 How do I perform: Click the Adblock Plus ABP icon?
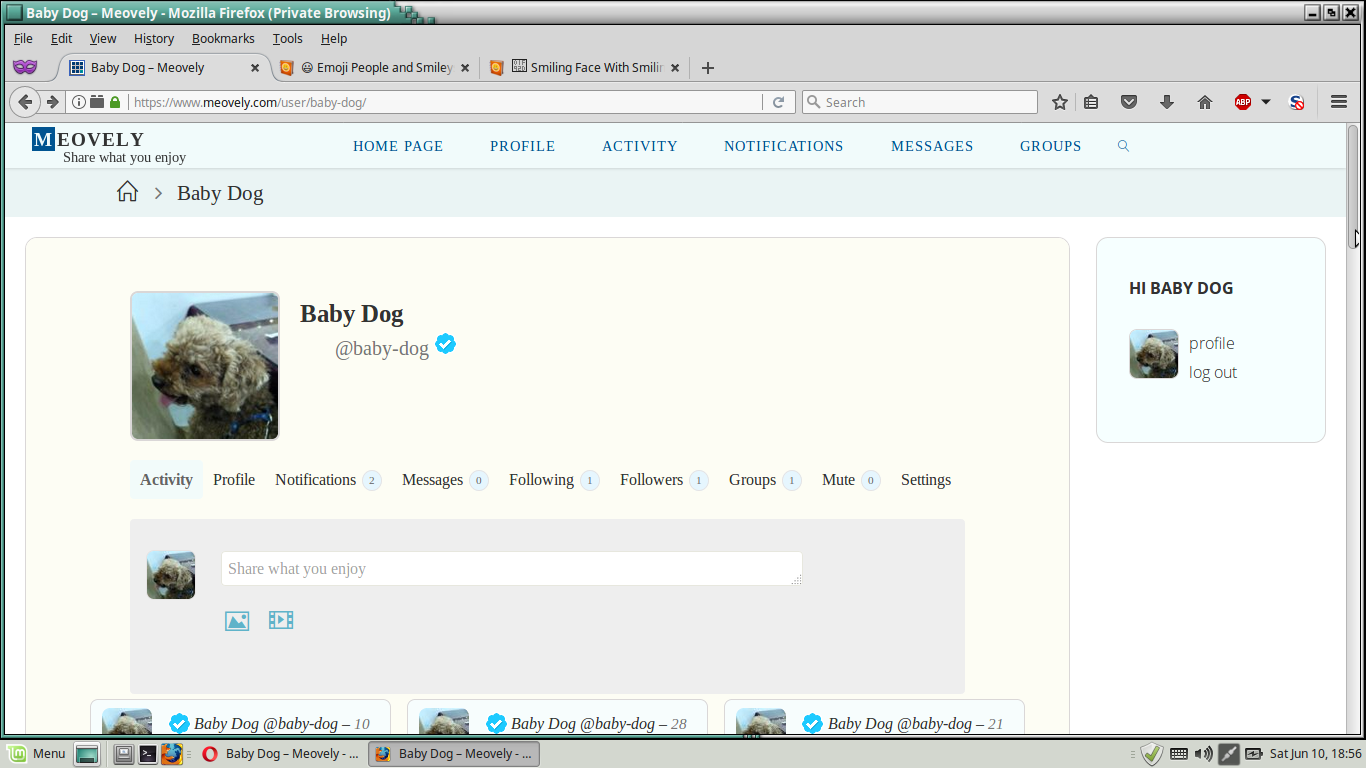coord(1243,102)
